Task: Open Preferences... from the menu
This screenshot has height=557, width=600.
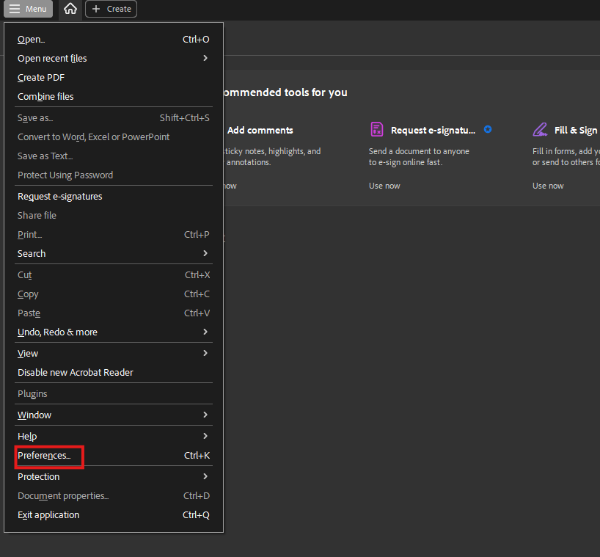Action: (113, 456)
